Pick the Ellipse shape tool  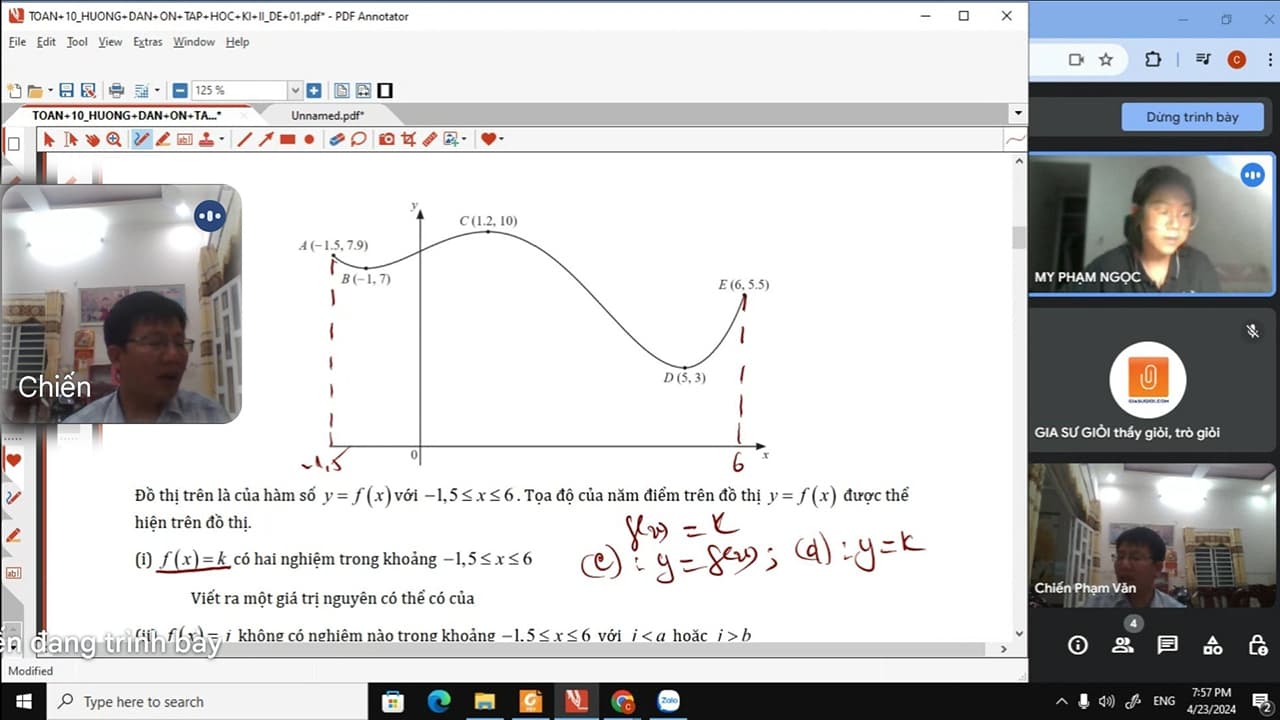(309, 139)
